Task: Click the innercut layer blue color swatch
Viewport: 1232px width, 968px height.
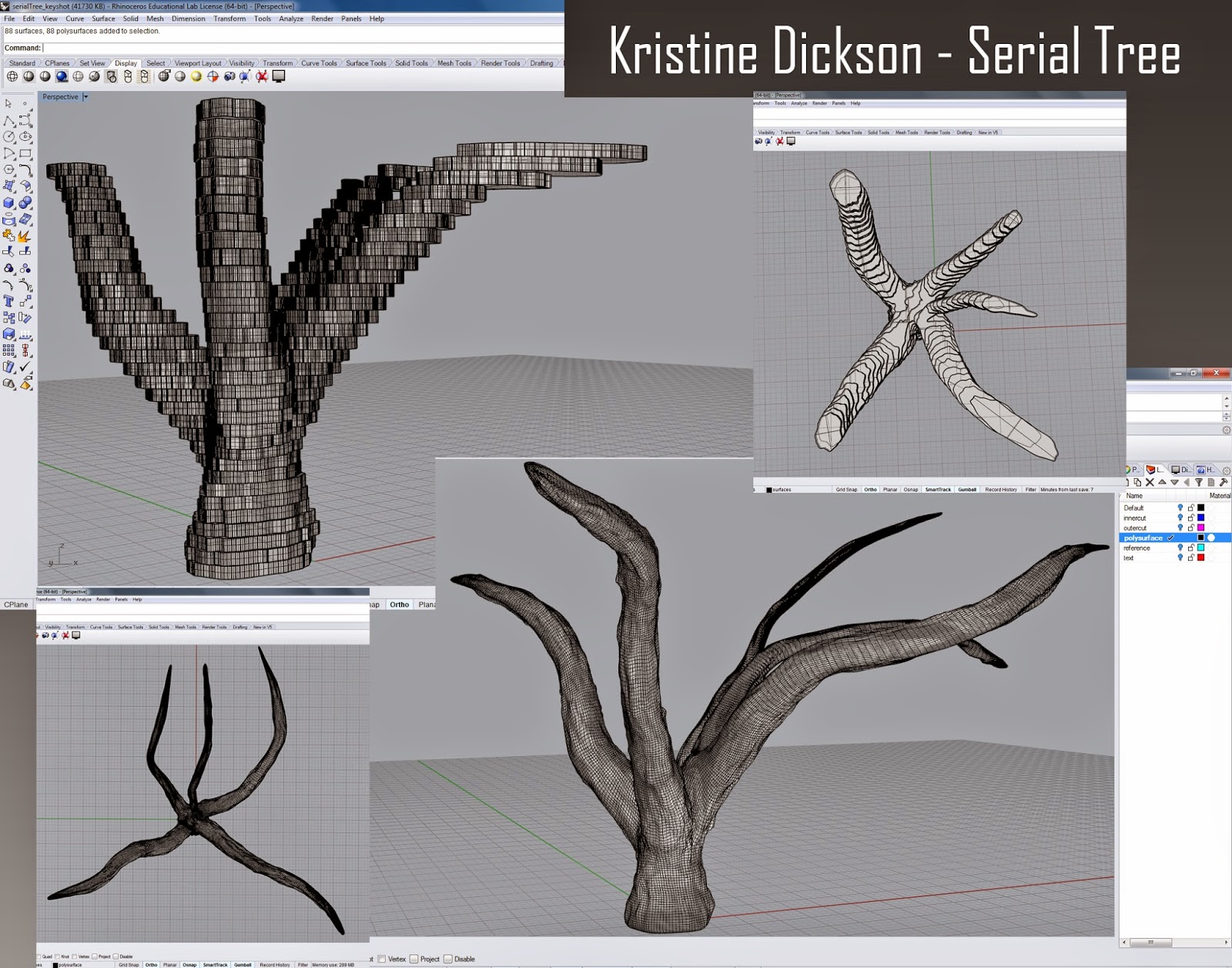Action: pos(1201,518)
